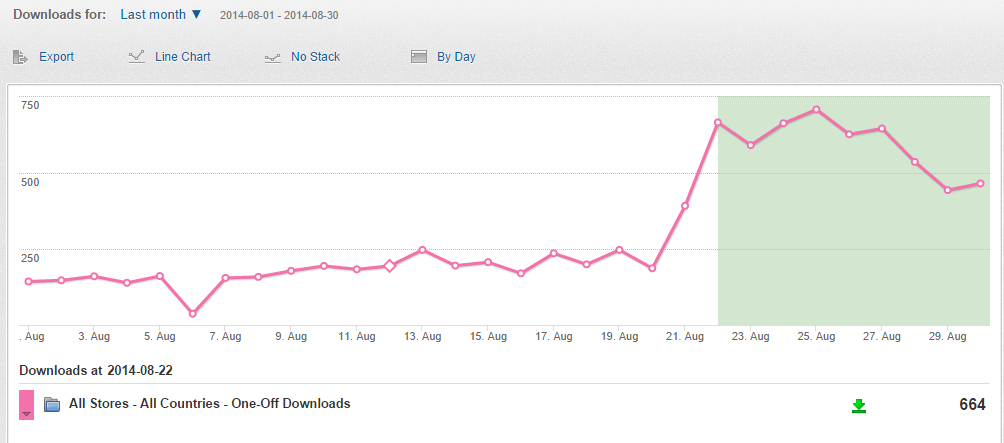Click the Line Chart icon
This screenshot has height=443, width=1004.
tap(136, 57)
